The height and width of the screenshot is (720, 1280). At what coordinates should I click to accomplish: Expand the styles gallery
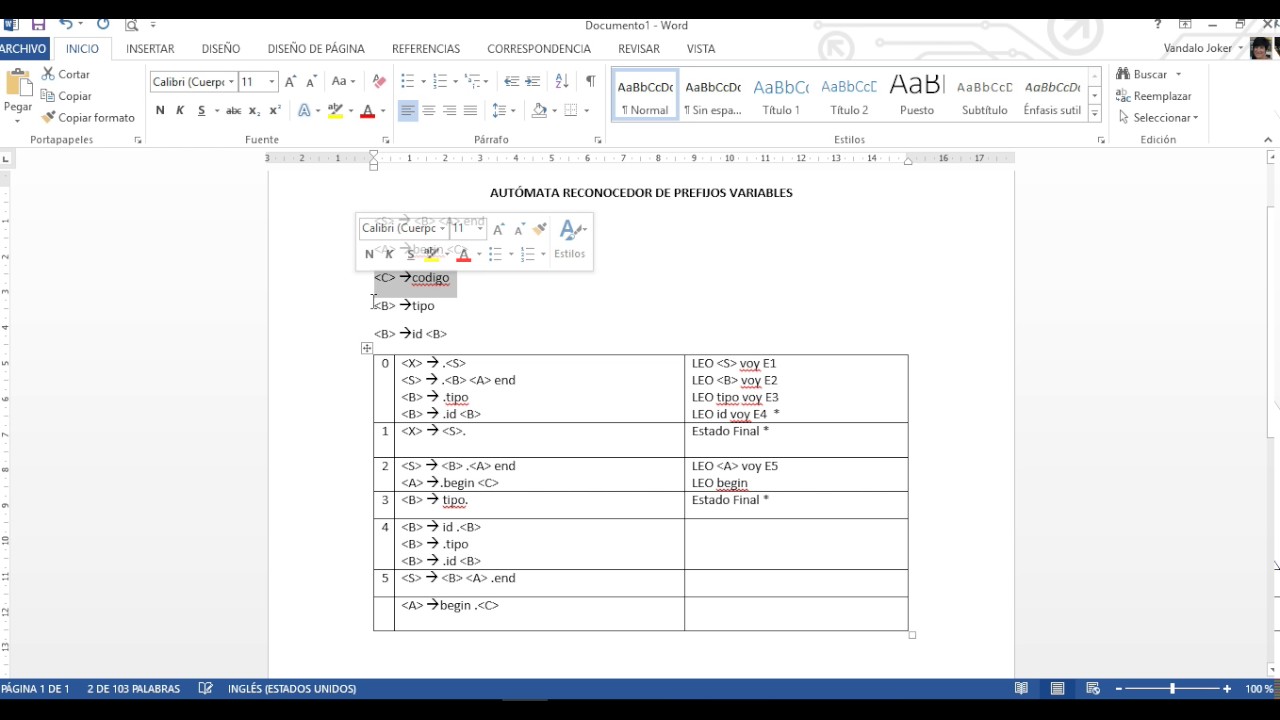[x=1095, y=114]
